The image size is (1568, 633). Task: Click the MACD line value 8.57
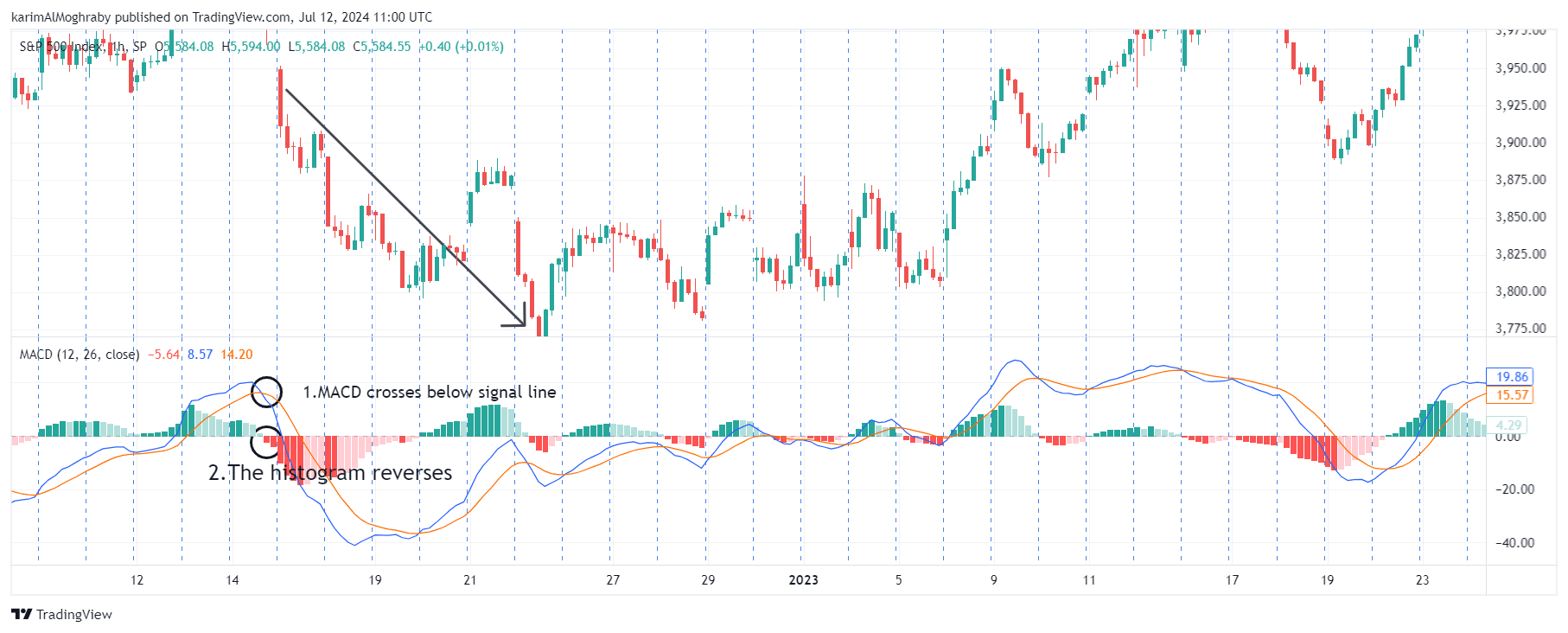pos(200,355)
